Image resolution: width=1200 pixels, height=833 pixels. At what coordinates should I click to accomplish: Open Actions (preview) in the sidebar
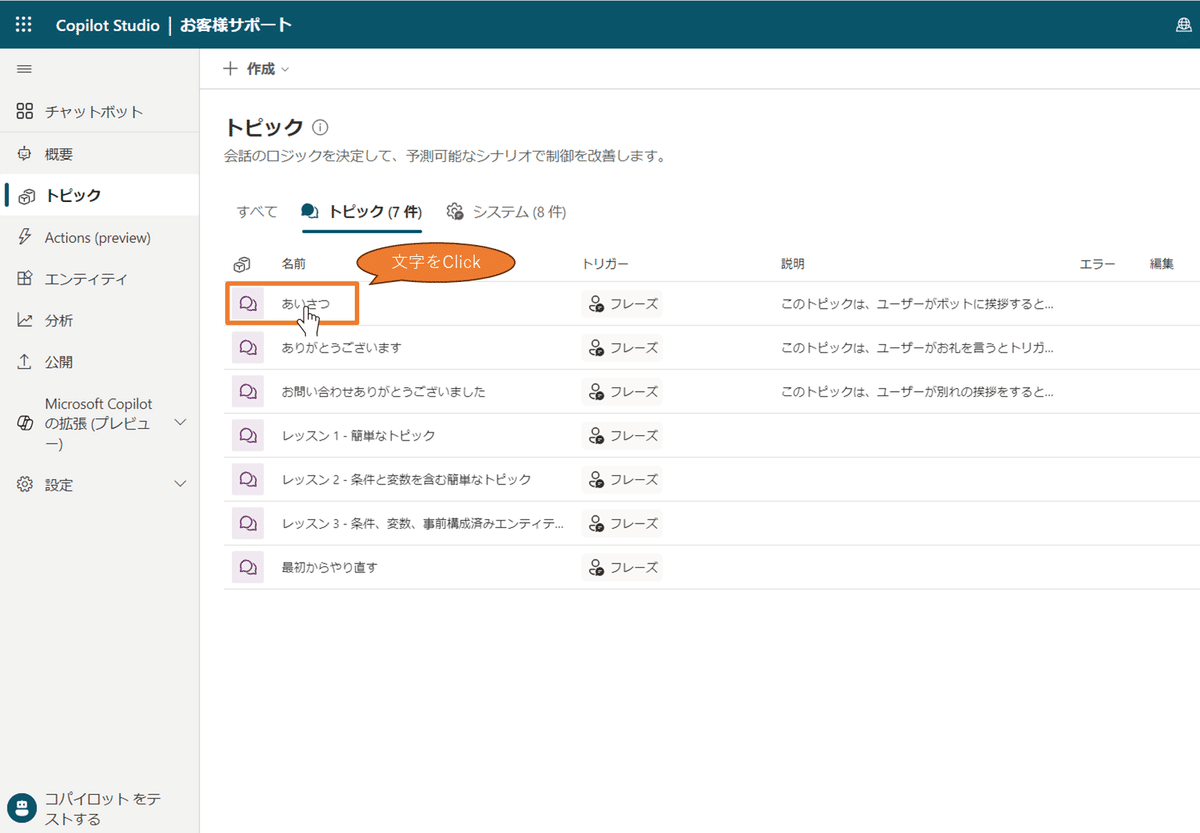(x=97, y=238)
